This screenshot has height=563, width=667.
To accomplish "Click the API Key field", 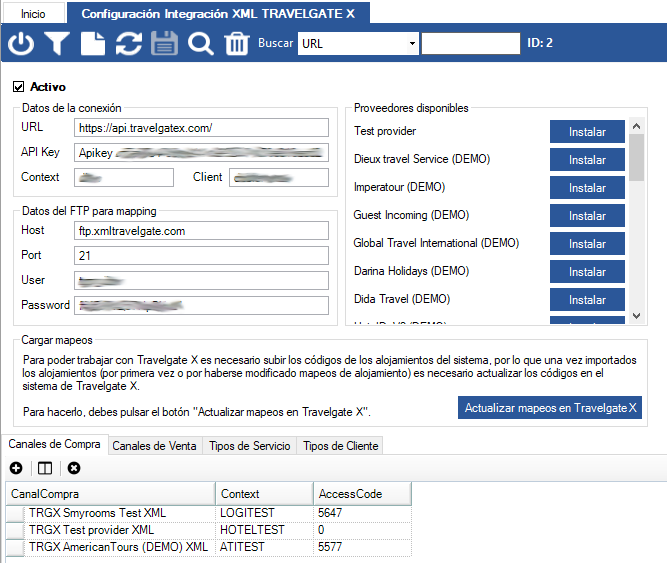I will 201,153.
